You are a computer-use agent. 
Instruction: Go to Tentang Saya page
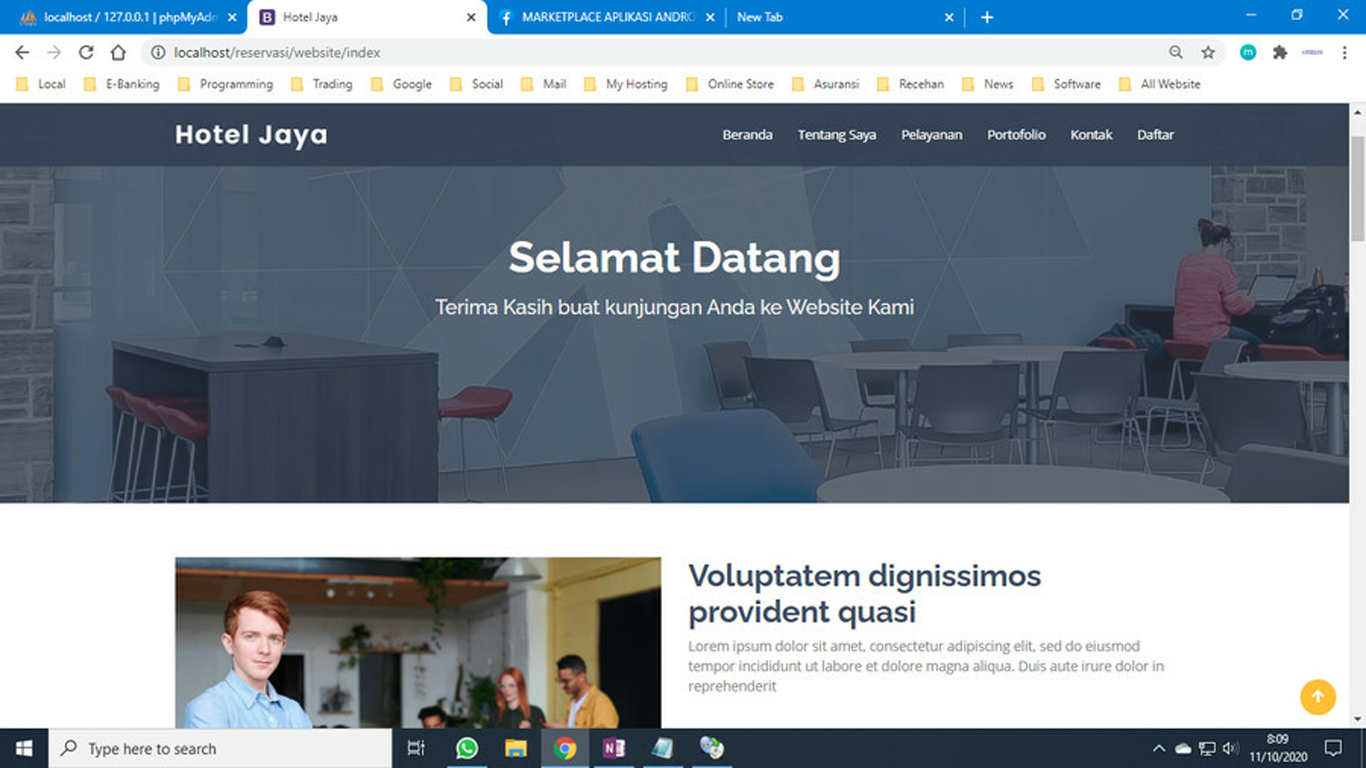coord(836,135)
